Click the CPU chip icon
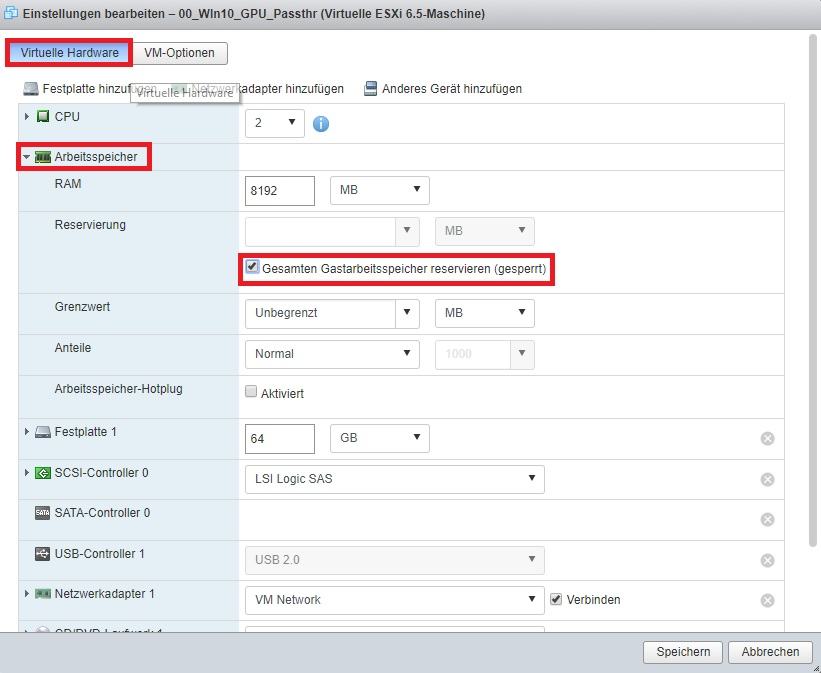Image resolution: width=821 pixels, height=673 pixels. [x=43, y=116]
